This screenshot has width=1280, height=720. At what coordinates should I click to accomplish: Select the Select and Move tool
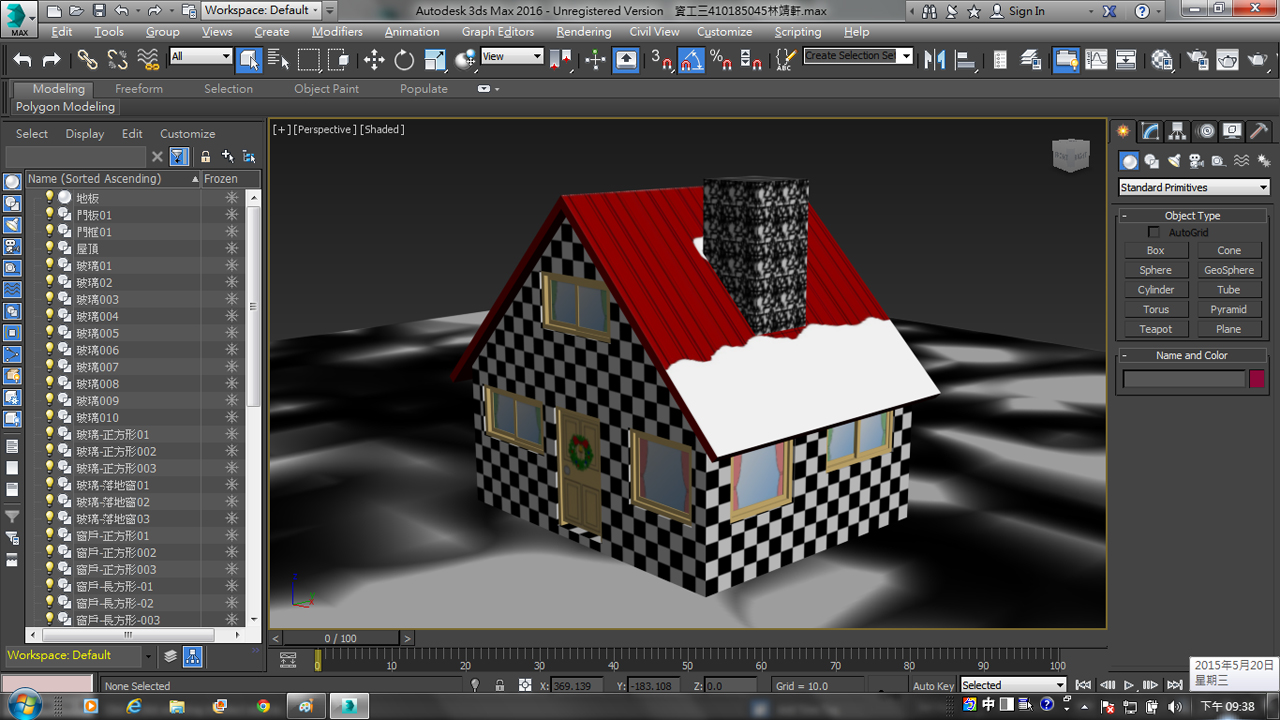(x=374, y=60)
